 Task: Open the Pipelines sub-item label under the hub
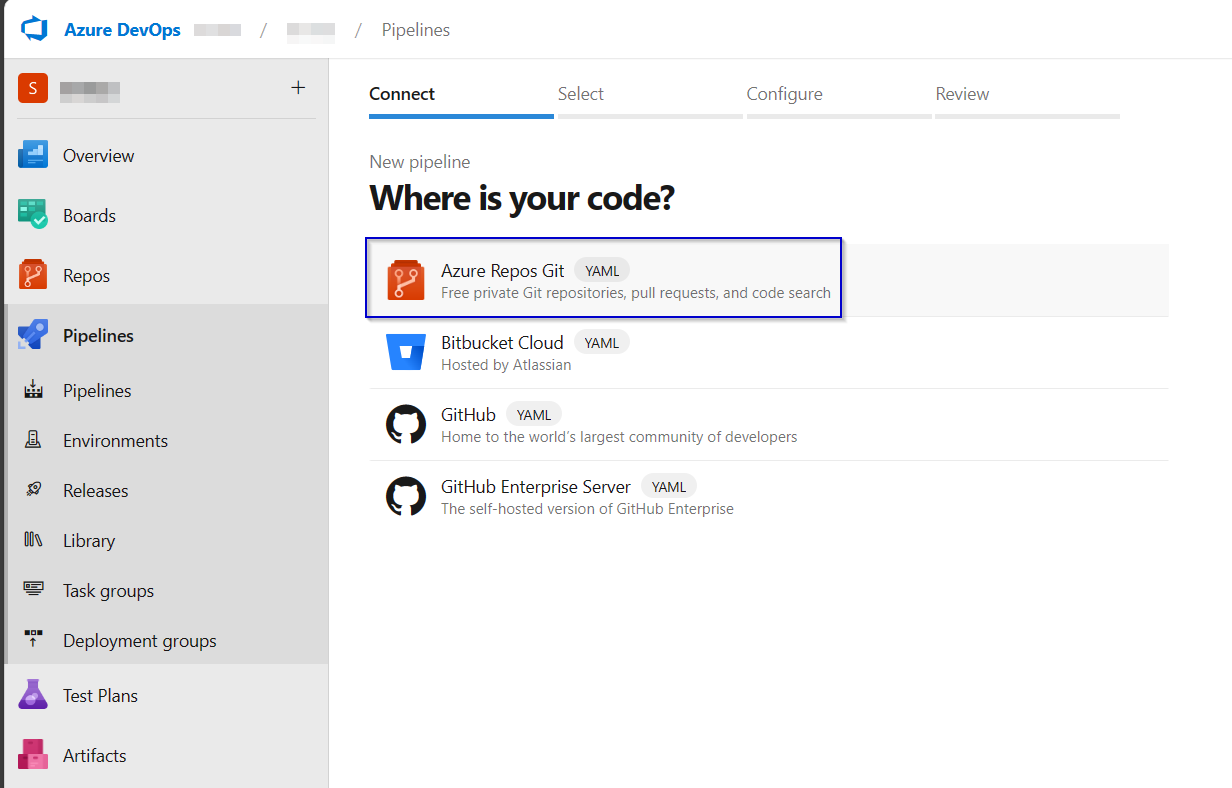pos(97,391)
